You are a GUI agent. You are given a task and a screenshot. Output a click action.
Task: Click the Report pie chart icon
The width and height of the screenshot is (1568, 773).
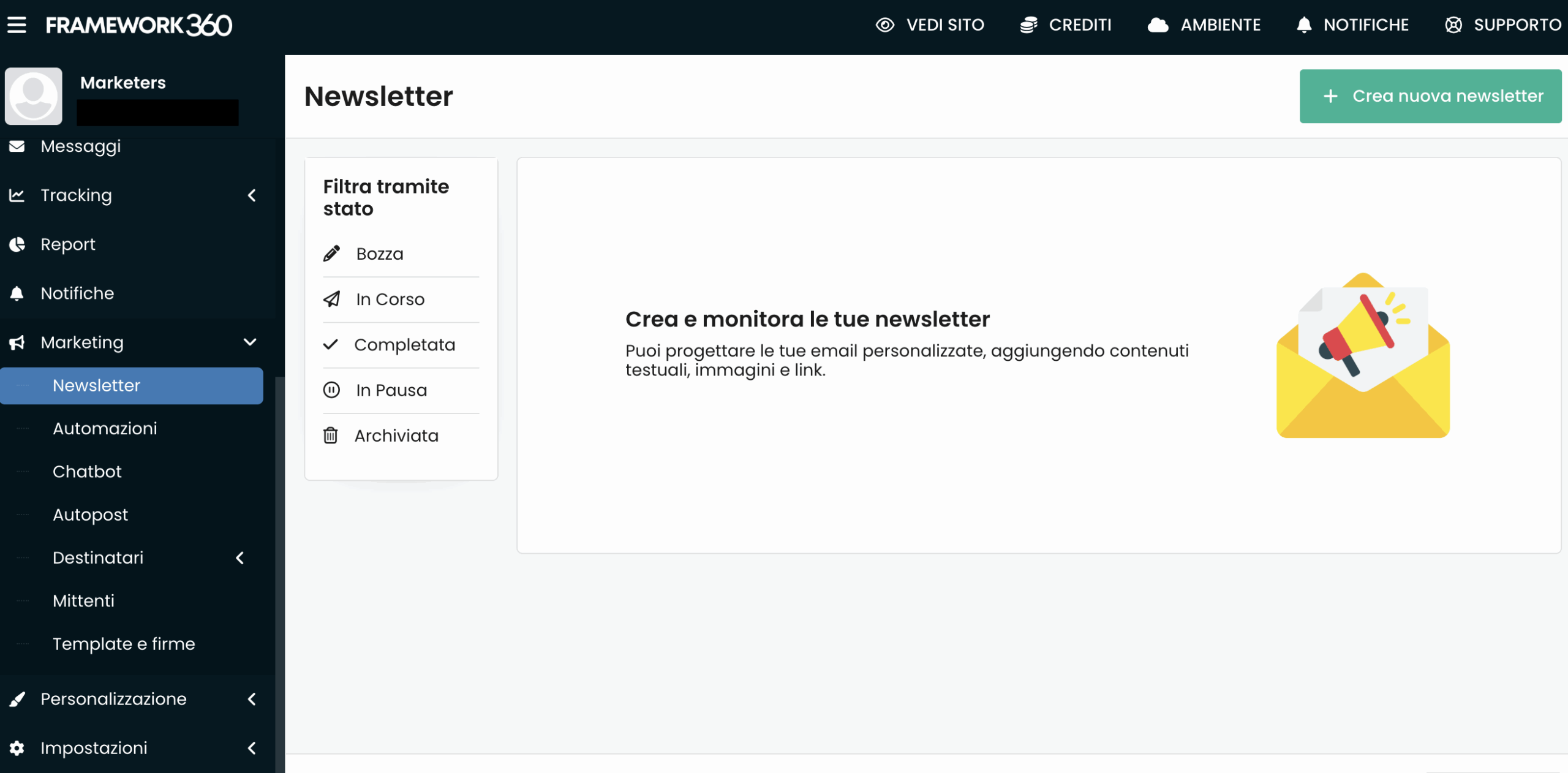pyautogui.click(x=17, y=244)
